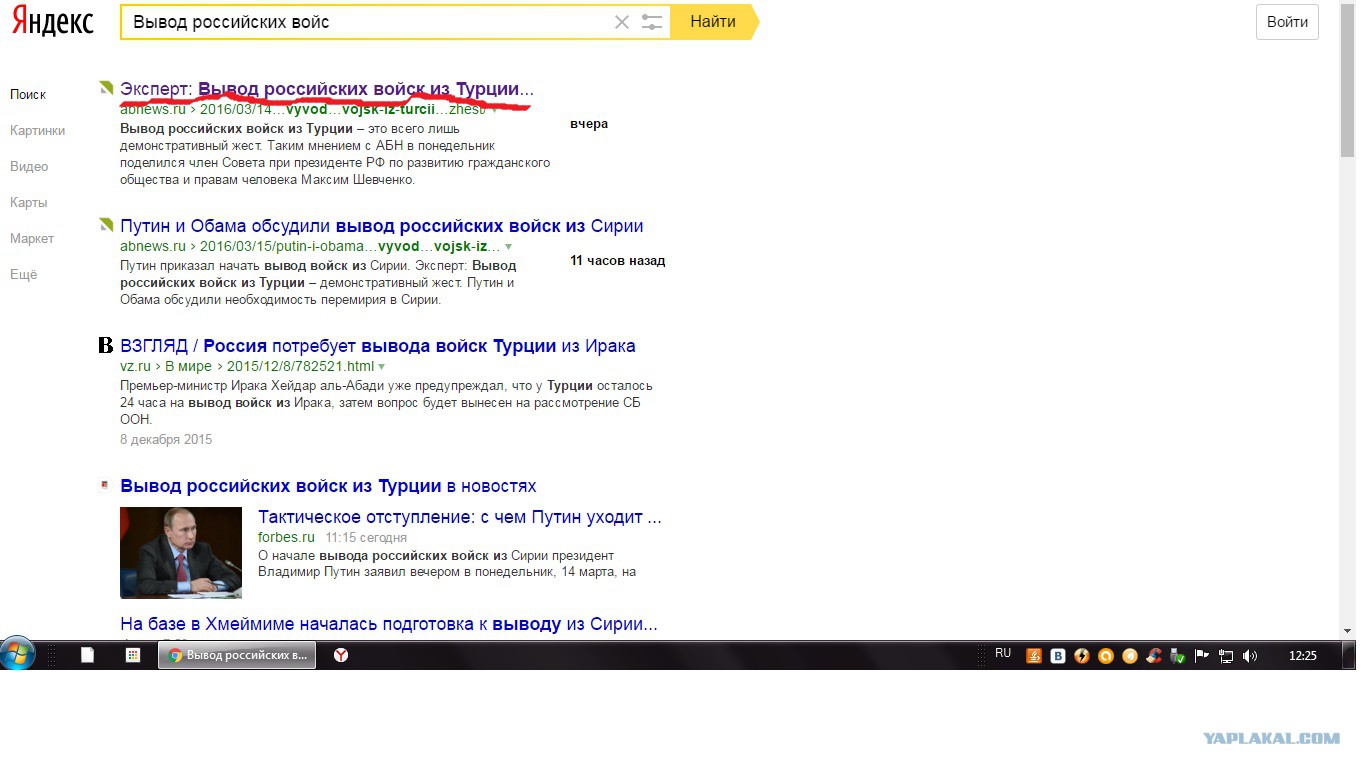
Task: Click the Яндекс logo
Action: pyautogui.click(x=52, y=21)
